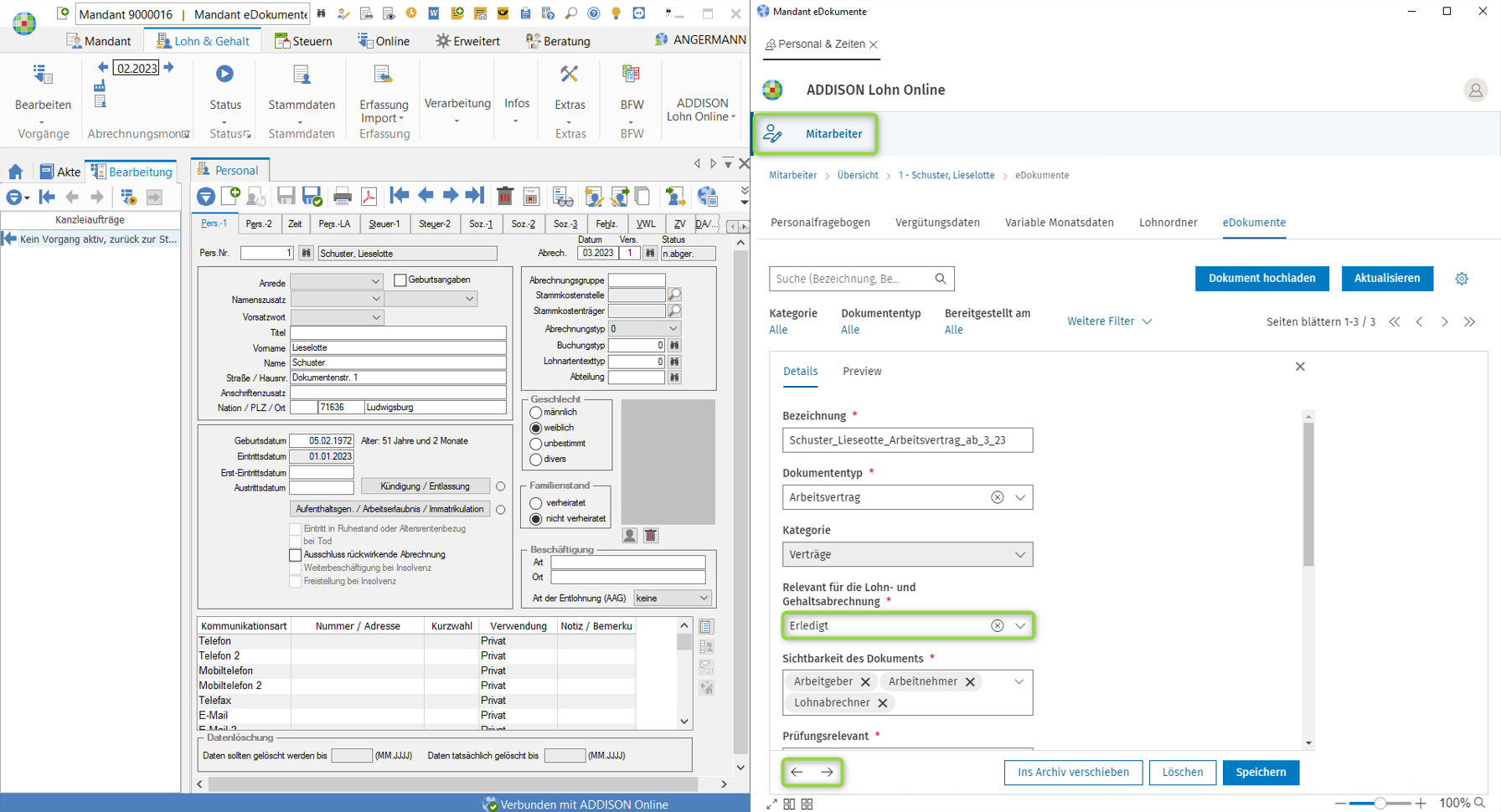Image resolution: width=1501 pixels, height=812 pixels.
Task: Switch to the Steuer-1 tab
Action: pyautogui.click(x=384, y=224)
